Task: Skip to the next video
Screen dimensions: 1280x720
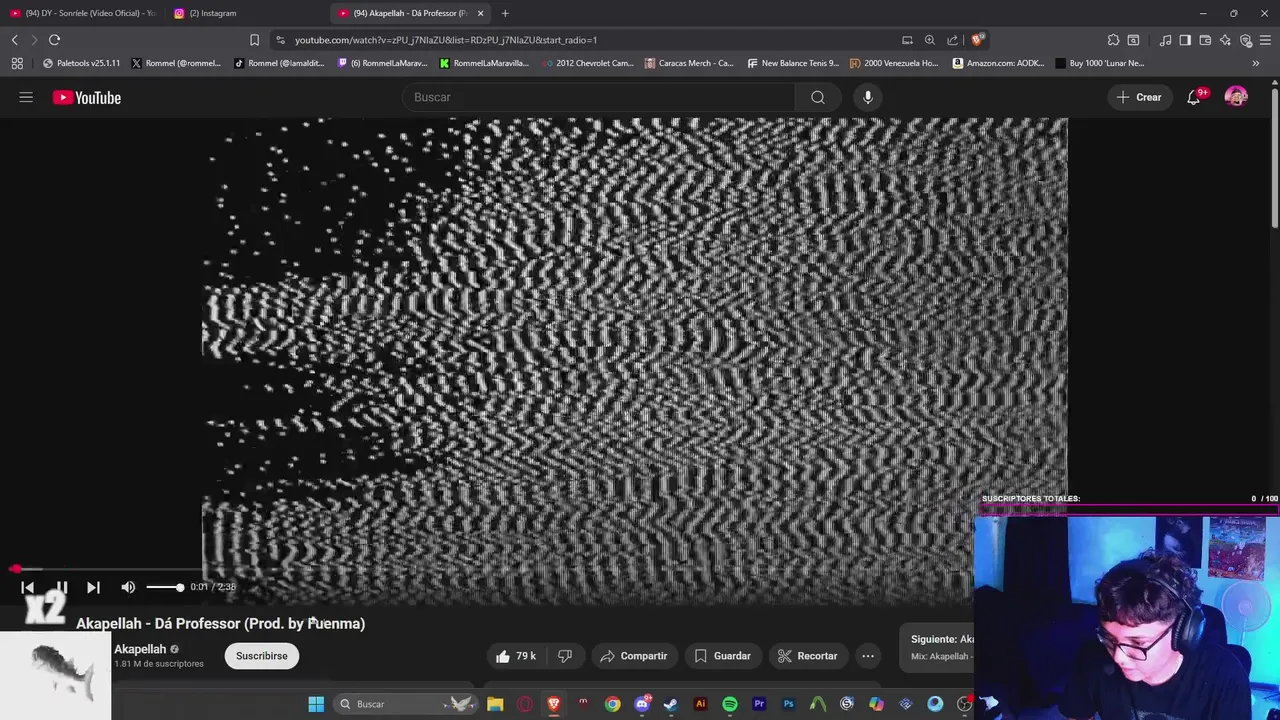Action: [x=93, y=587]
